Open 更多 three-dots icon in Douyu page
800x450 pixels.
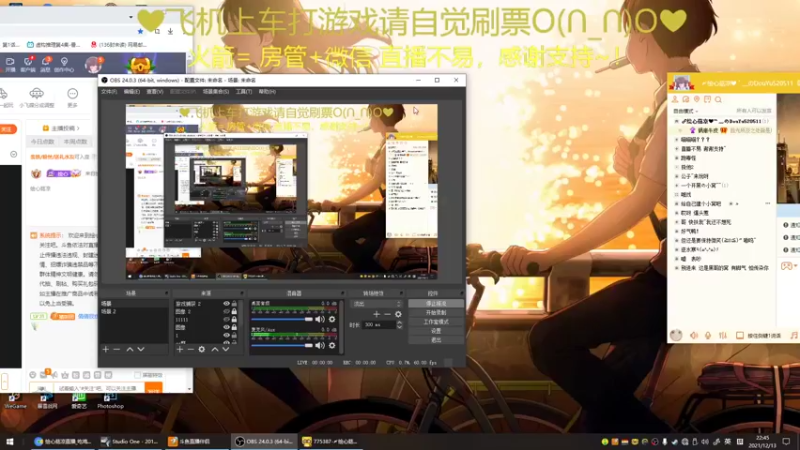coord(72,93)
